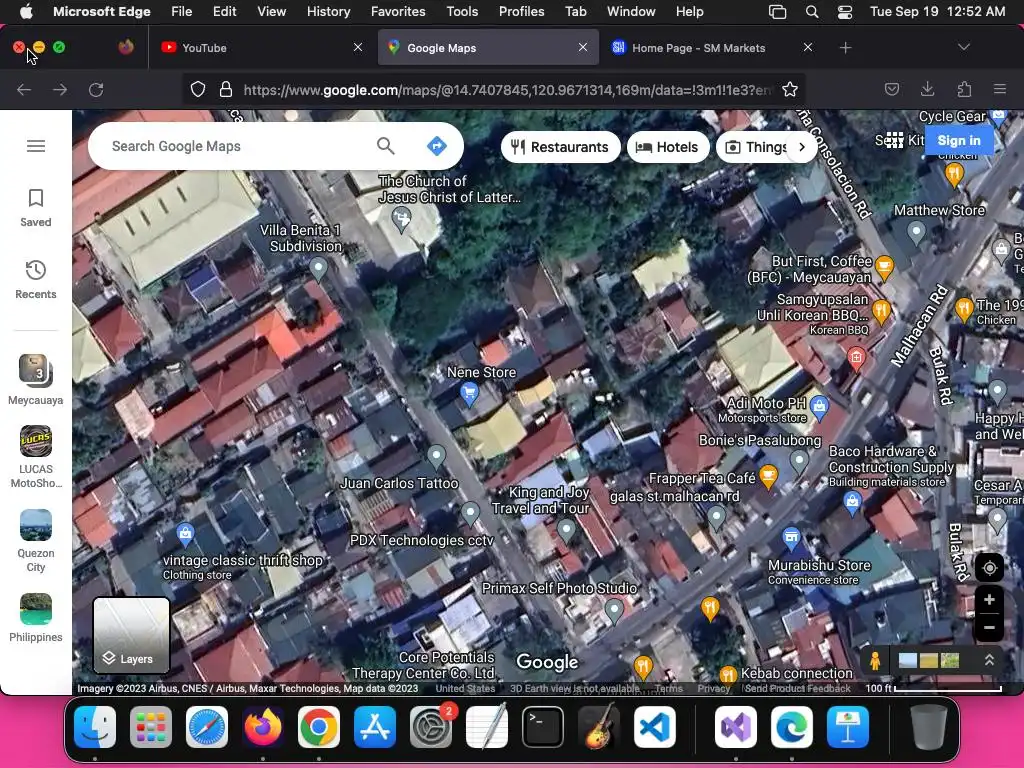Expand the tab list dropdown

963,47
